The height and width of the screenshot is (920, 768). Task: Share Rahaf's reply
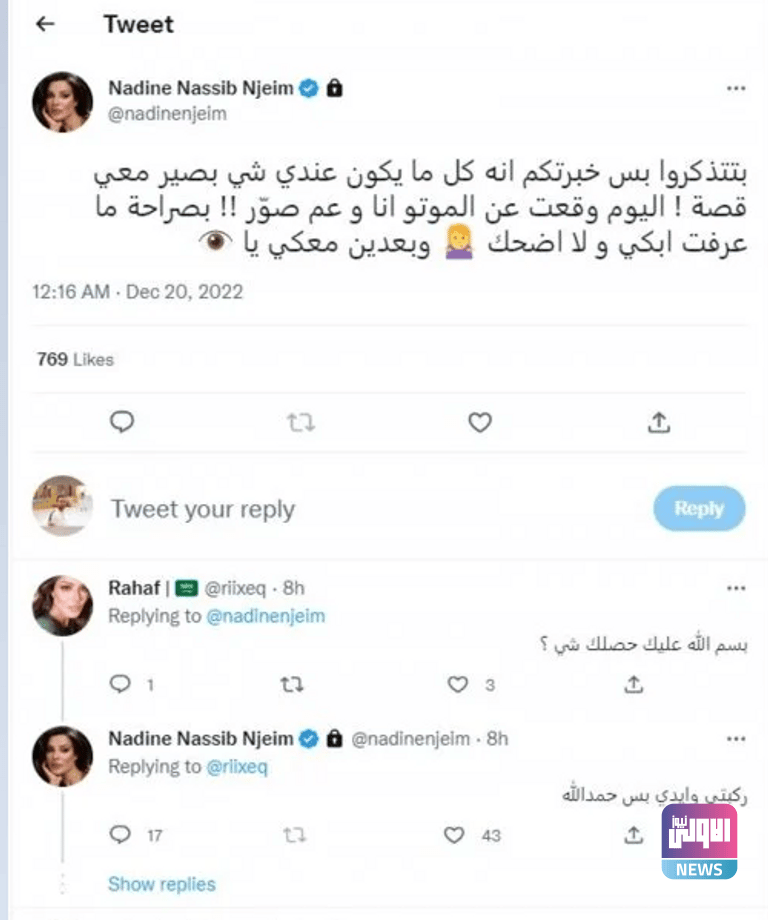(x=633, y=685)
